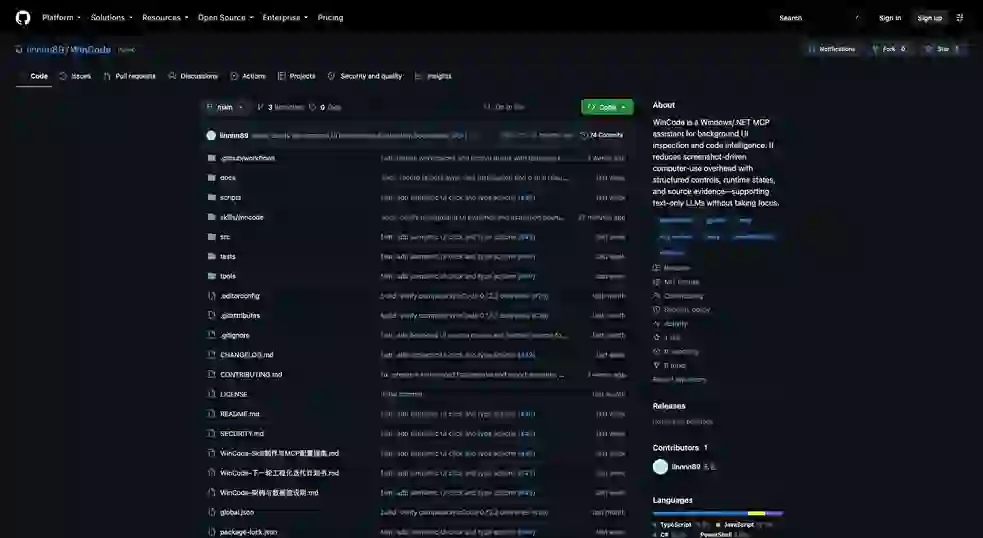This screenshot has width=983, height=538.
Task: Open the README.md file
Action: click(239, 414)
